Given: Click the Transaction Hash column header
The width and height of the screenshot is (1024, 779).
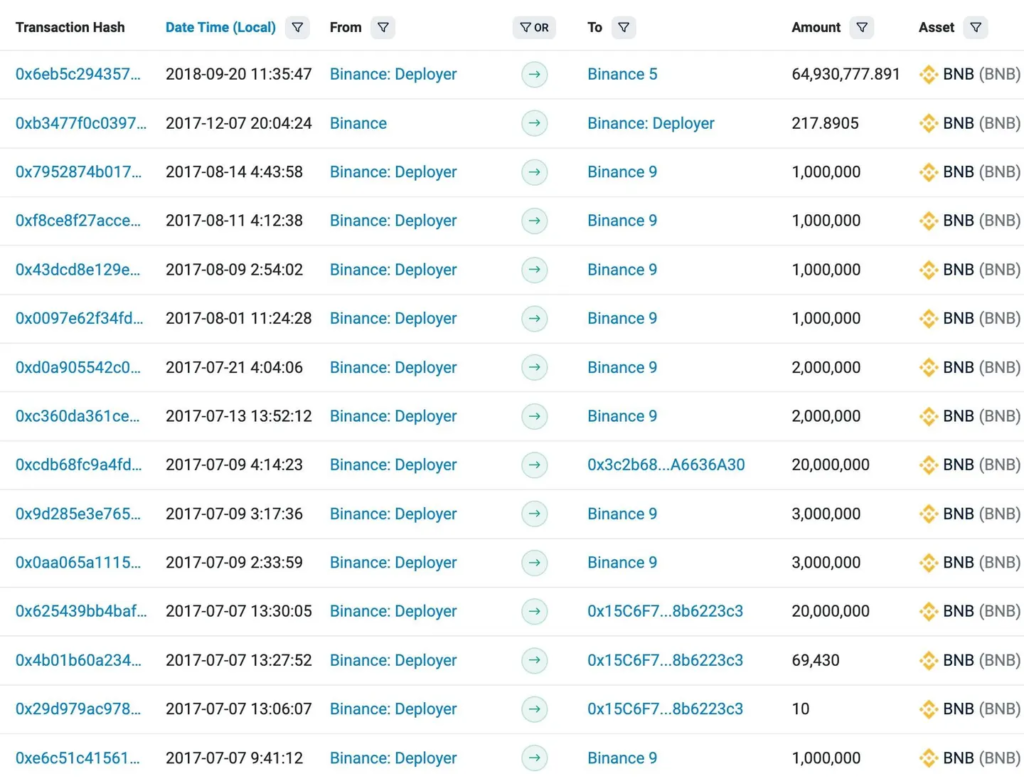Looking at the screenshot, I should (70, 28).
